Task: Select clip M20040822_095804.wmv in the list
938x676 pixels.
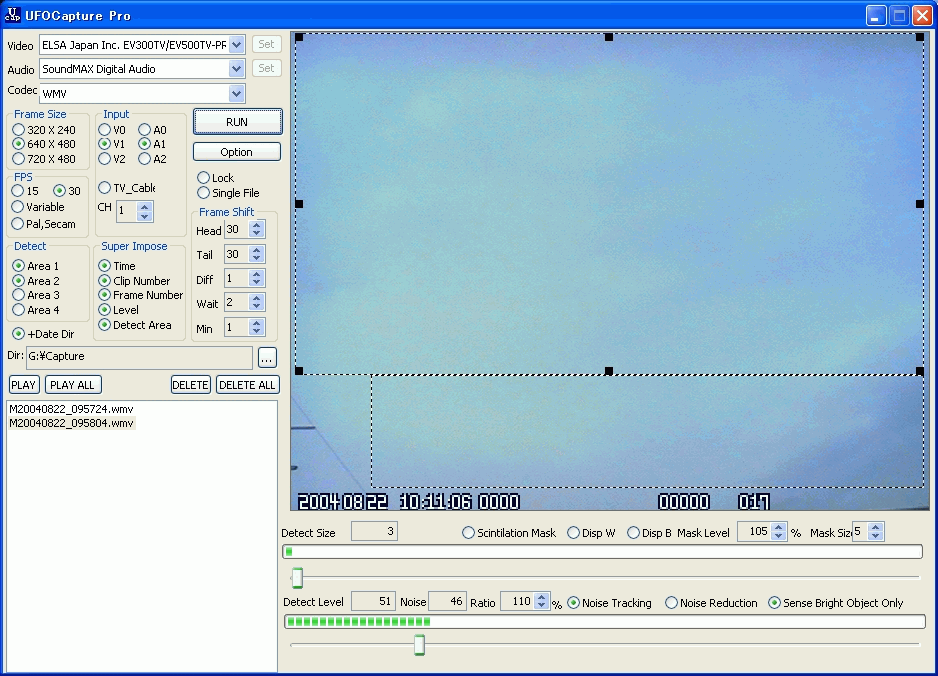Action: [70, 423]
